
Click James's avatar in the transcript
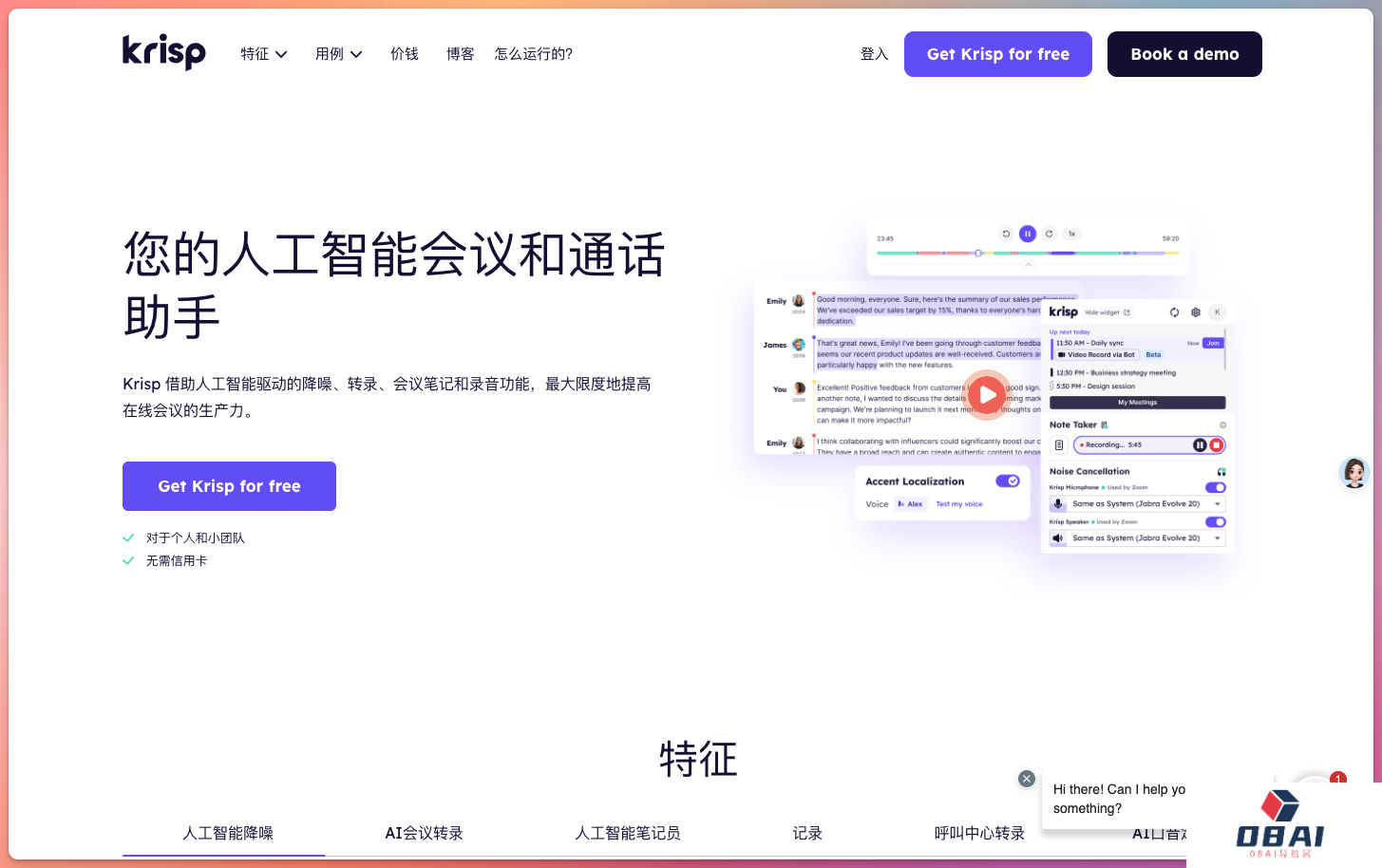point(799,345)
